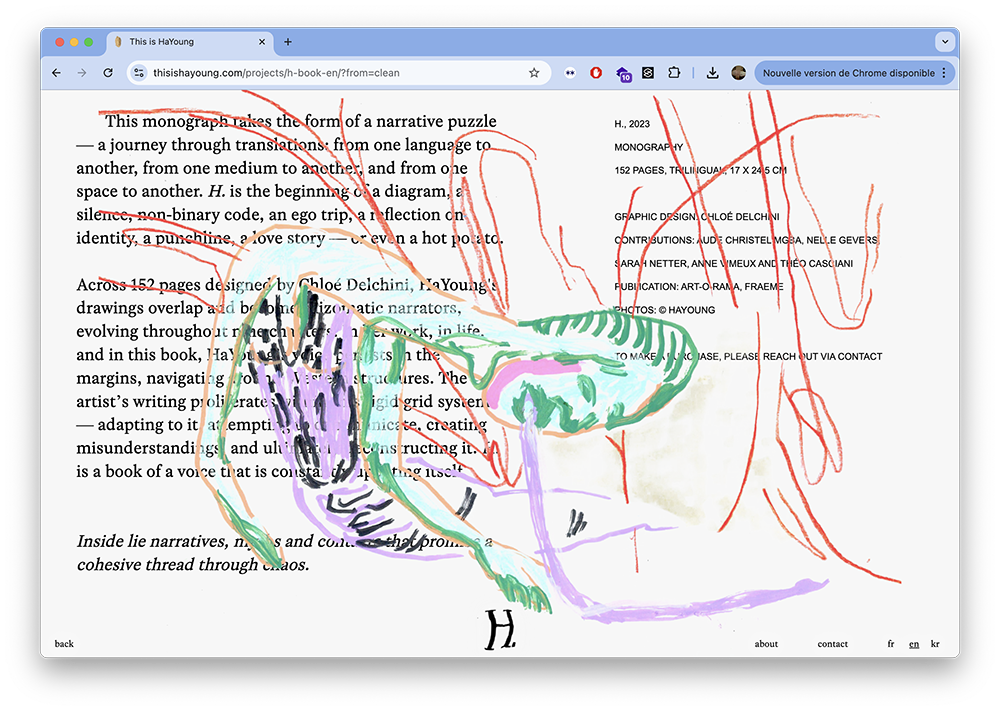Viewport: 1000px width, 711px height.
Task: Open the red shield ad blocker extension
Action: (596, 73)
